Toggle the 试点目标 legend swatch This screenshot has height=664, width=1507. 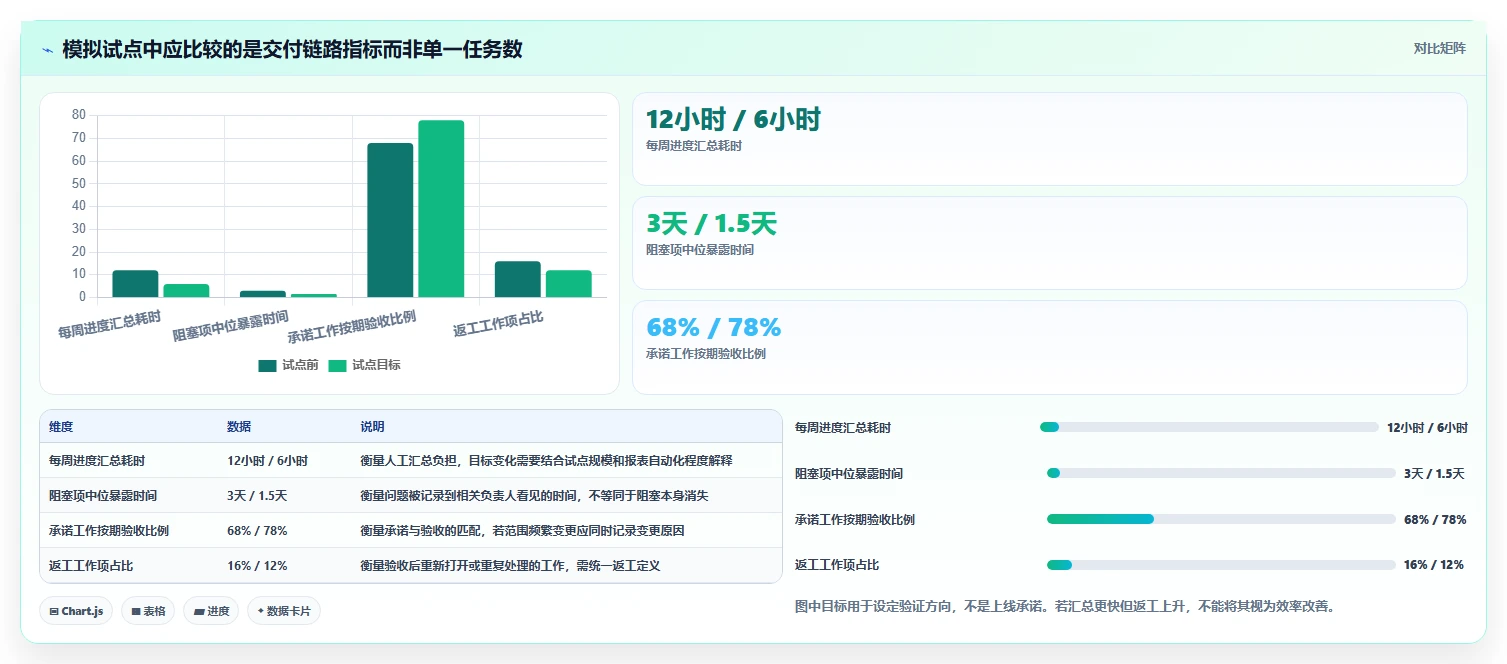tap(337, 365)
